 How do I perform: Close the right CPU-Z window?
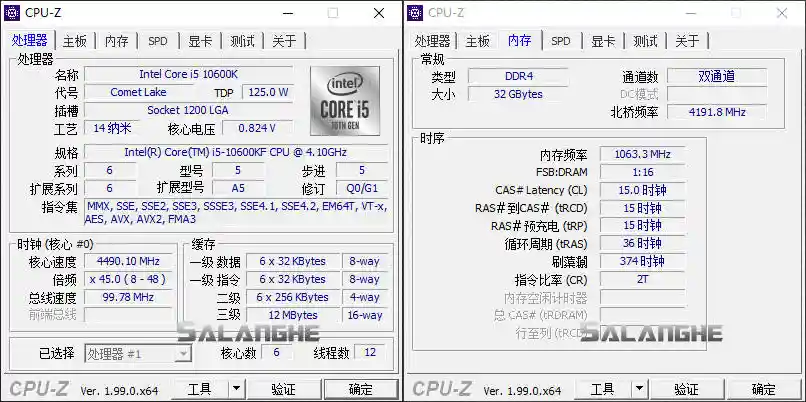click(782, 13)
